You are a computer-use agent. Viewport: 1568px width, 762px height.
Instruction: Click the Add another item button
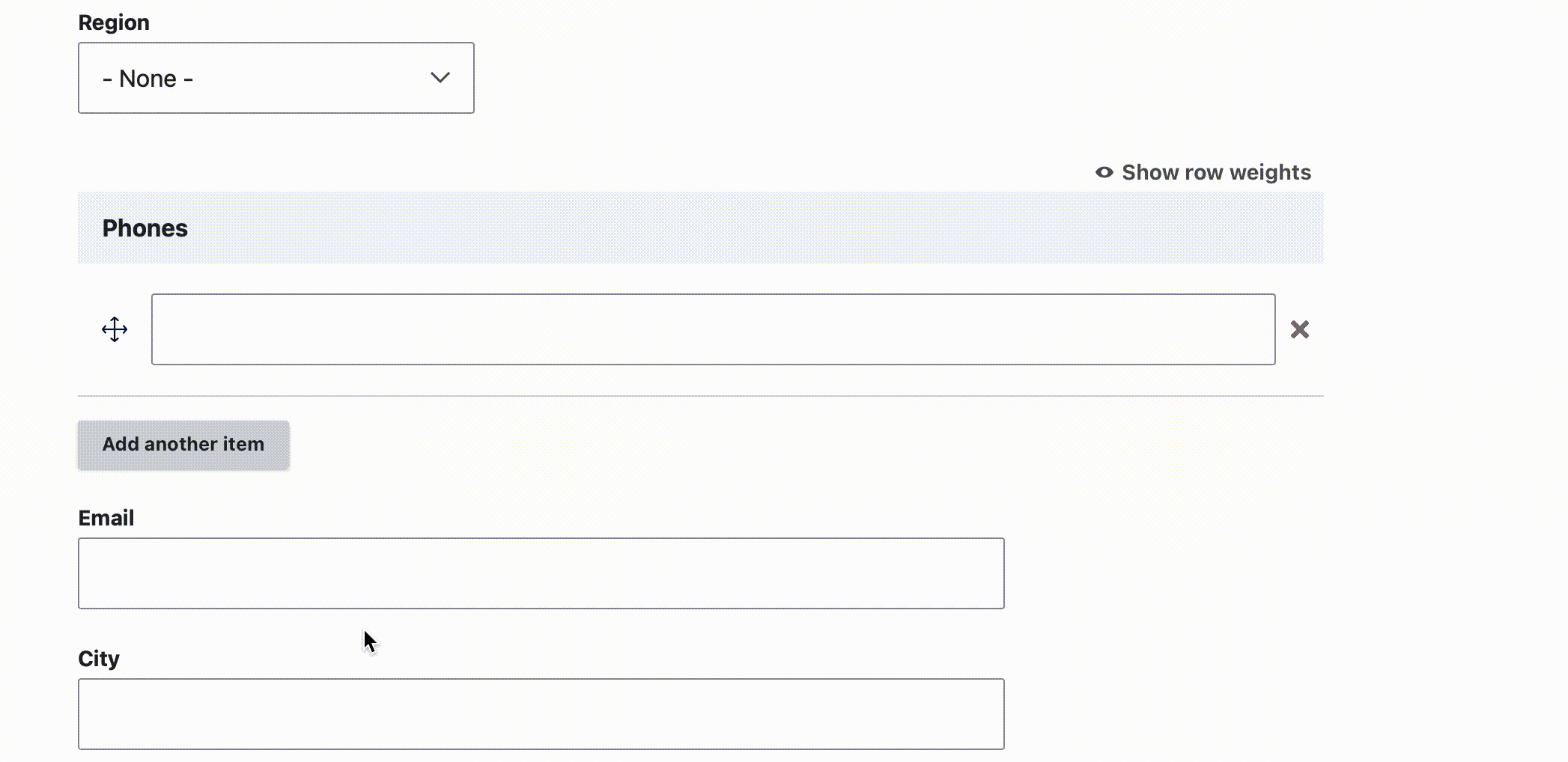coord(183,445)
